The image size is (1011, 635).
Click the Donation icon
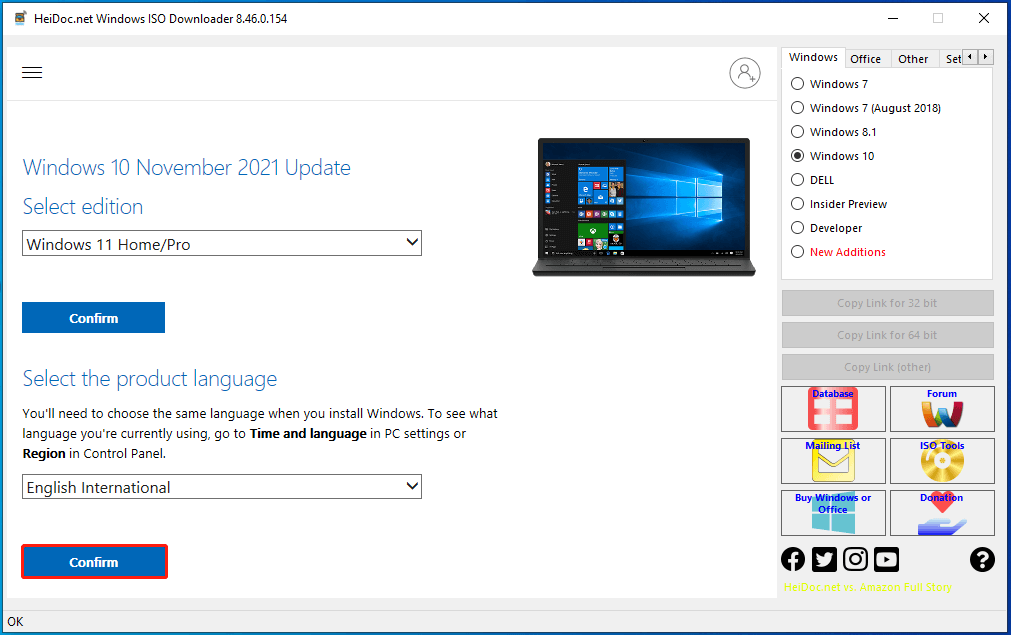[x=942, y=512]
